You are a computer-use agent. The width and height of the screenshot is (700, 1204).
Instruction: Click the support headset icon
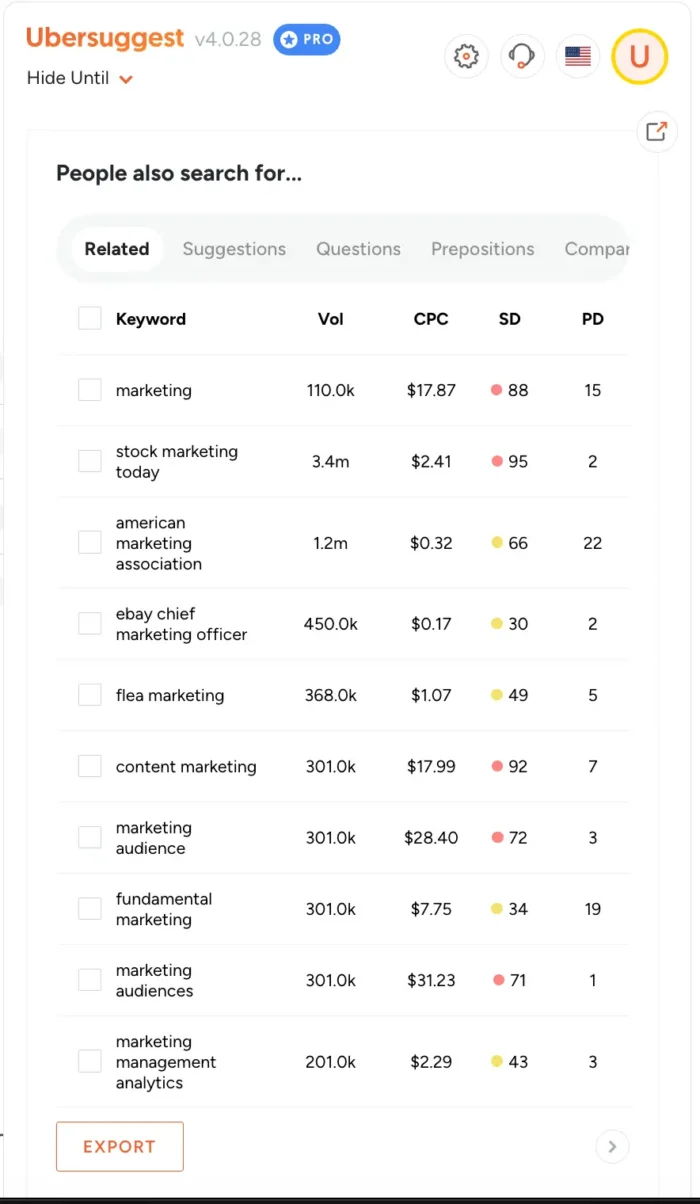pos(521,56)
